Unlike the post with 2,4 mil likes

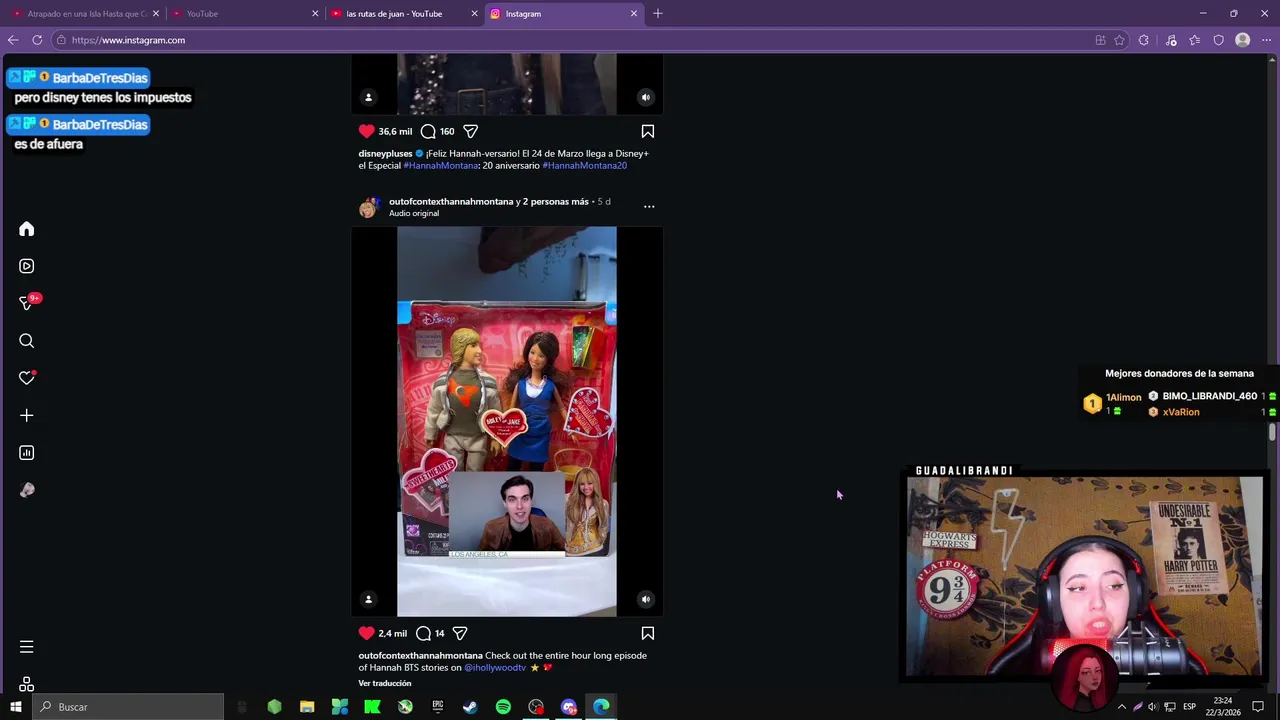click(366, 633)
